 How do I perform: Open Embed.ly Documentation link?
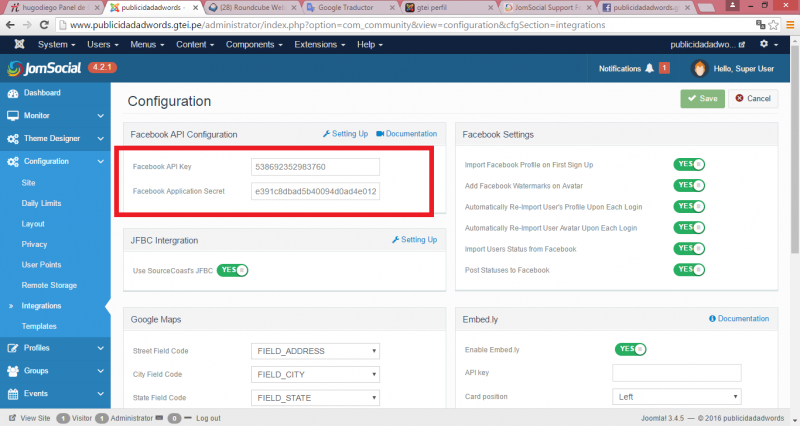pyautogui.click(x=739, y=318)
